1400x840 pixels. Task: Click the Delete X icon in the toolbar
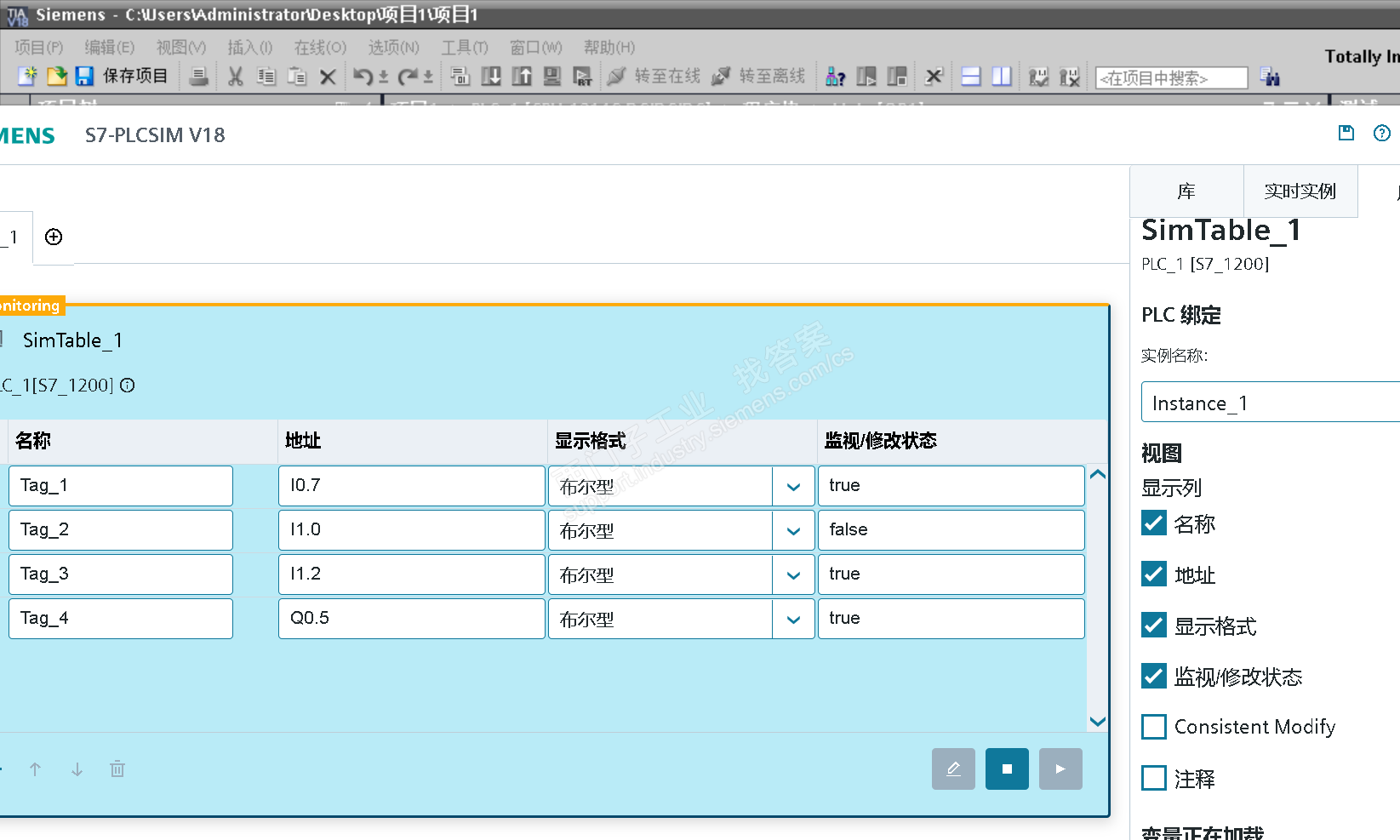tap(328, 77)
